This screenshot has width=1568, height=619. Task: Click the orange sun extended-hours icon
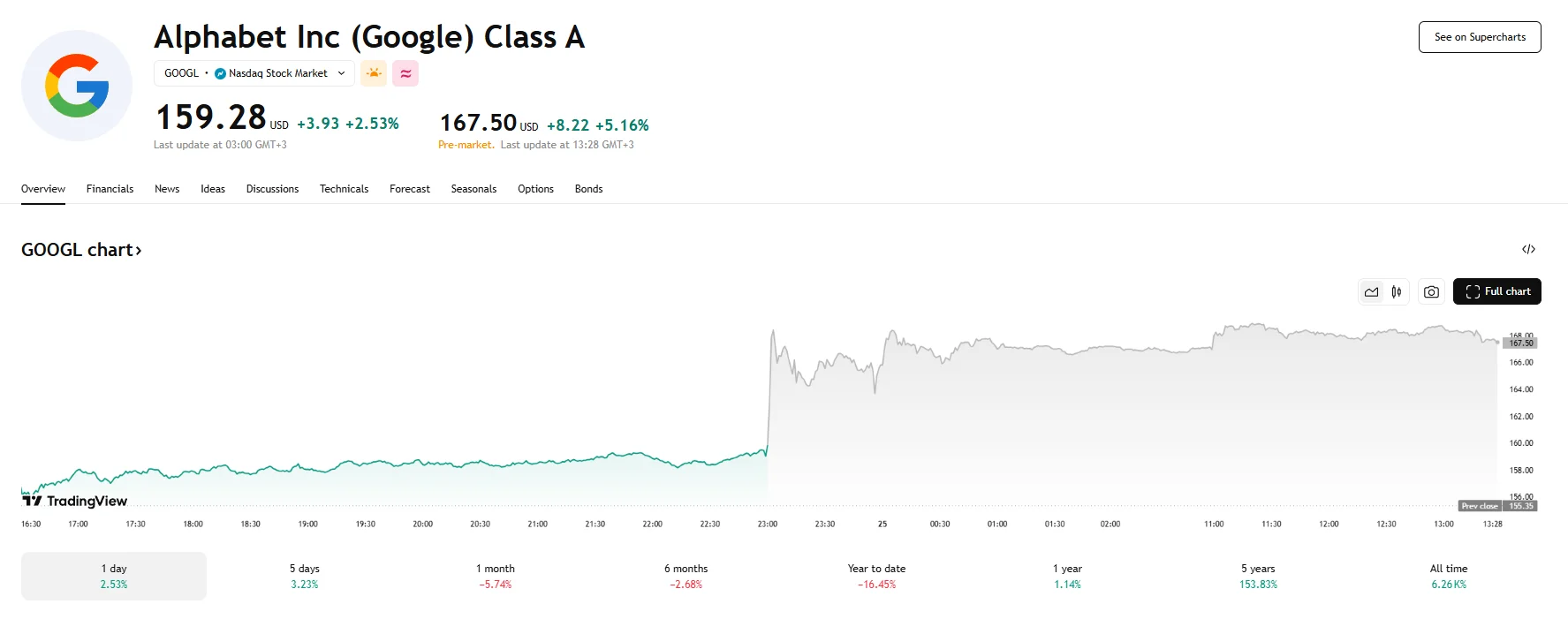click(374, 73)
